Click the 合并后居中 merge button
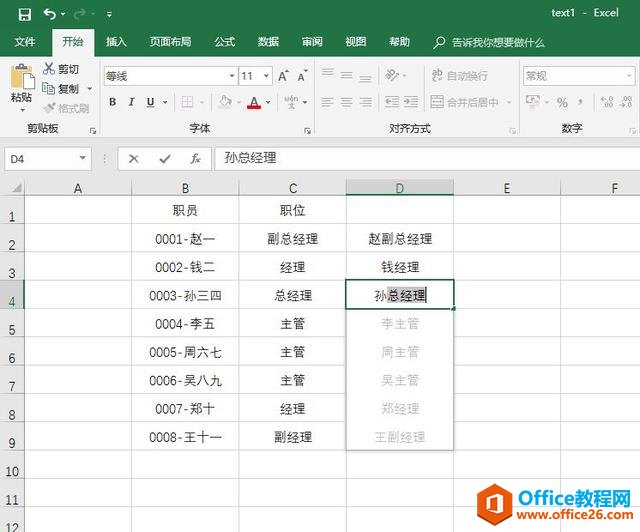 [x=464, y=102]
